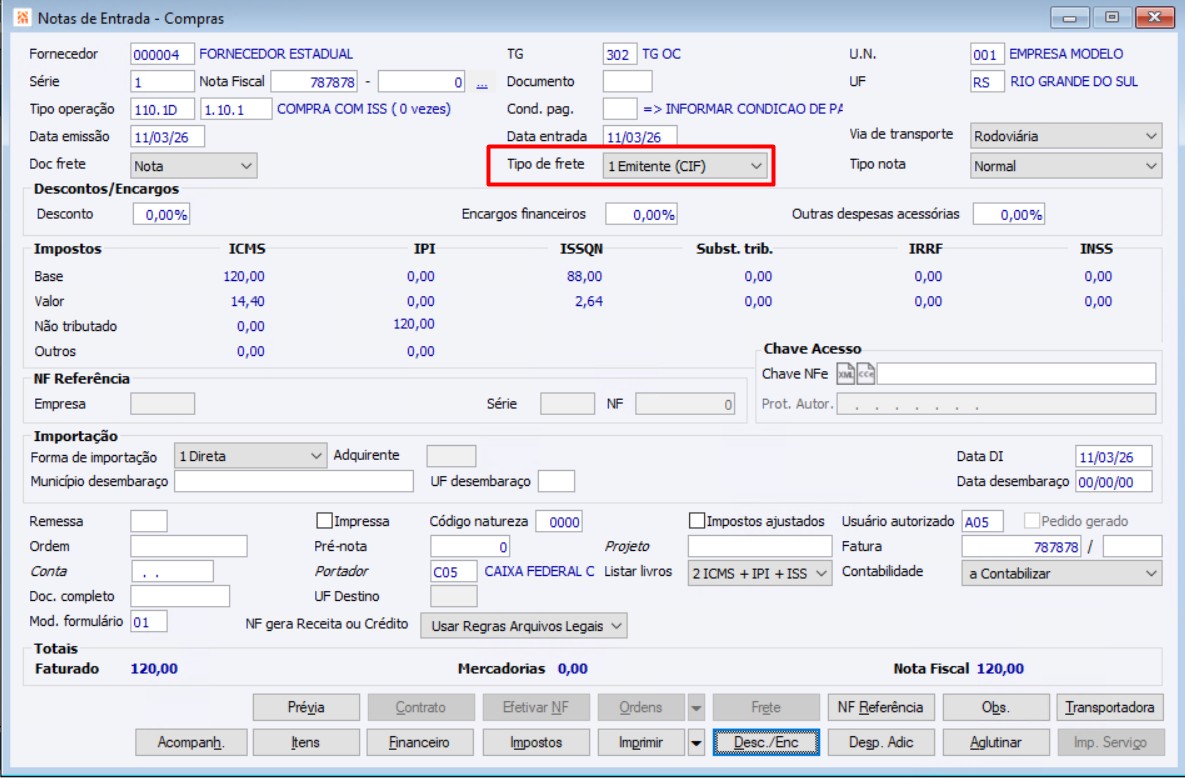The width and height of the screenshot is (1185, 779).
Task: Expand the Tipo de frete dropdown
Action: point(685,166)
